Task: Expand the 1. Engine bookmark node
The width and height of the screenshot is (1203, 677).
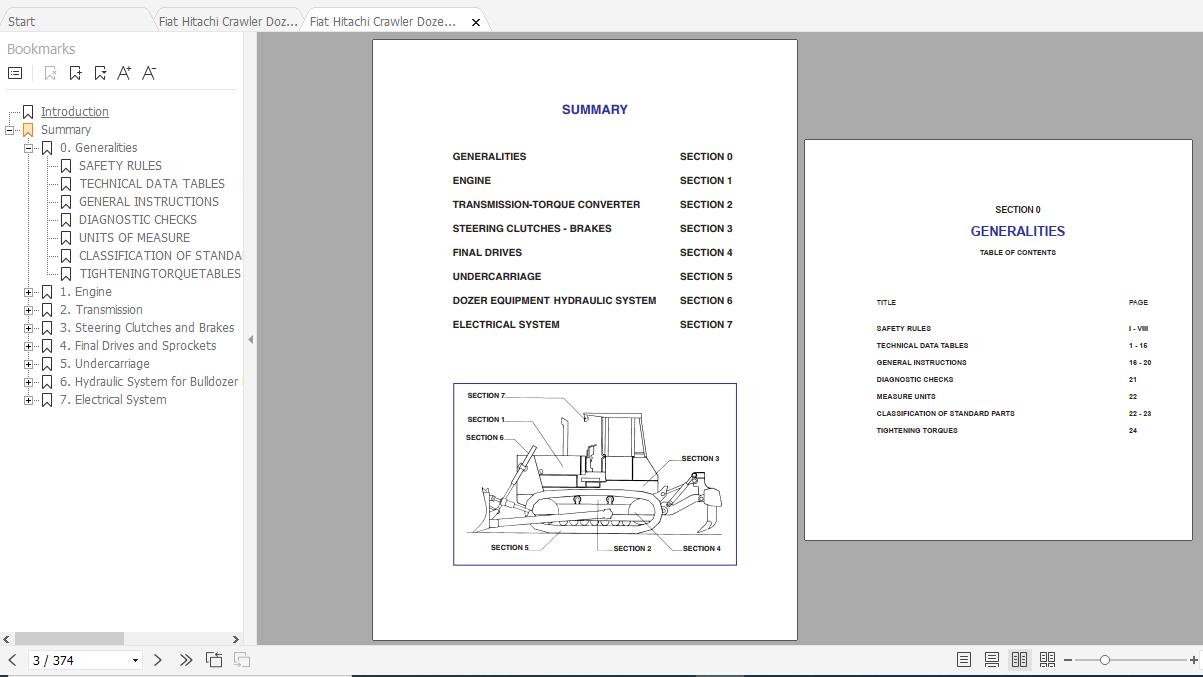Action: tap(29, 292)
